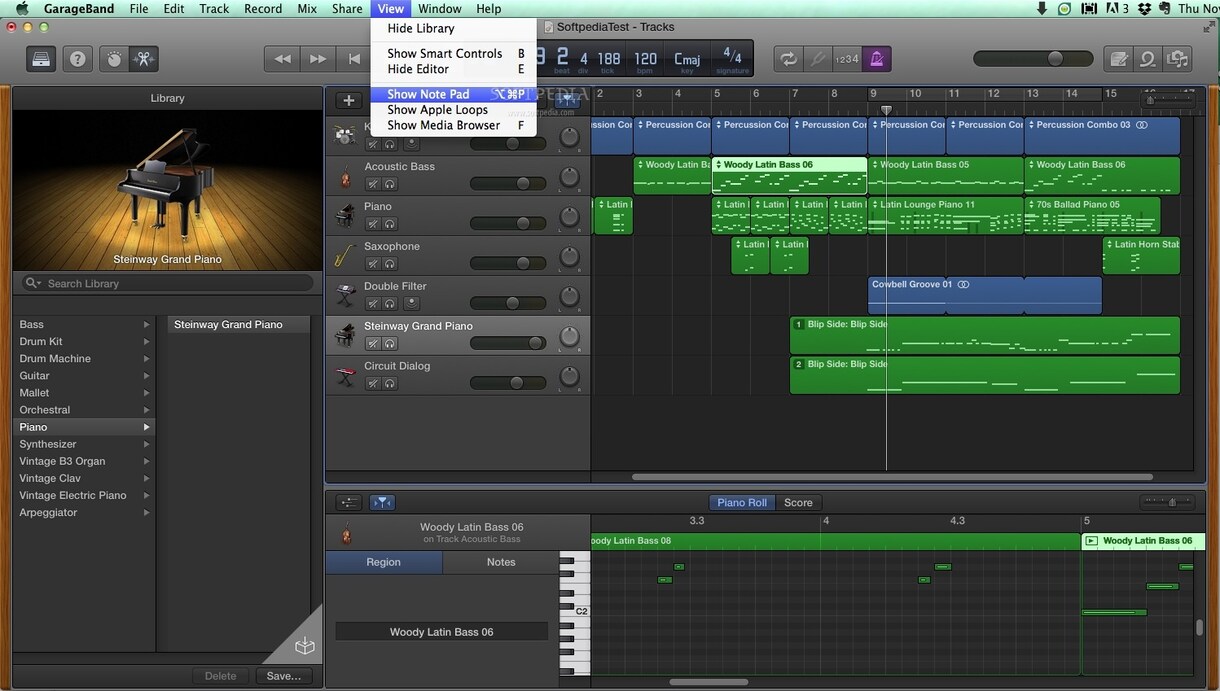
Task: Select Show Apple Loops menu entry
Action: tap(454, 110)
